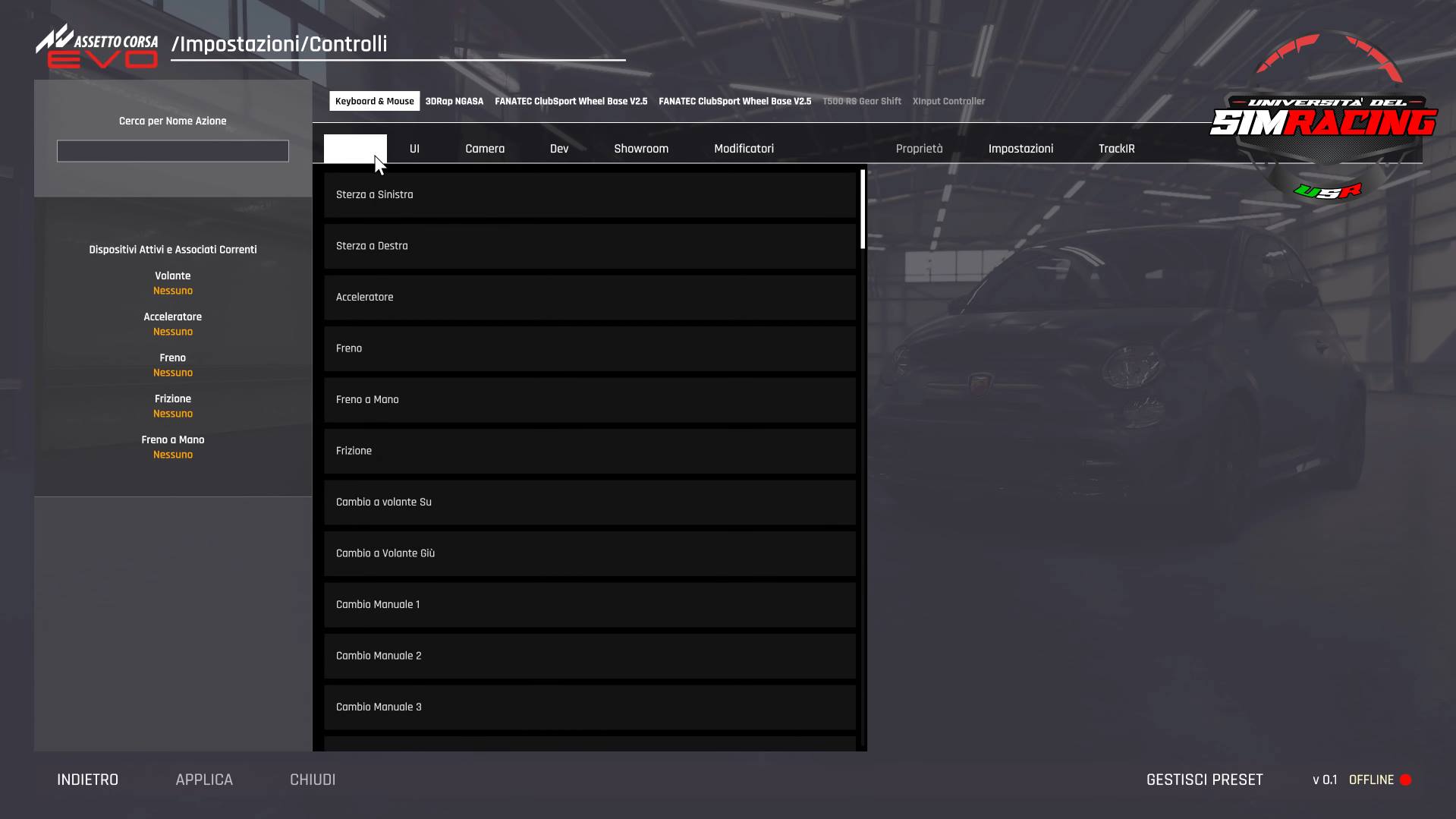The image size is (1456, 819).
Task: Select the Showroom tab
Action: 640,148
